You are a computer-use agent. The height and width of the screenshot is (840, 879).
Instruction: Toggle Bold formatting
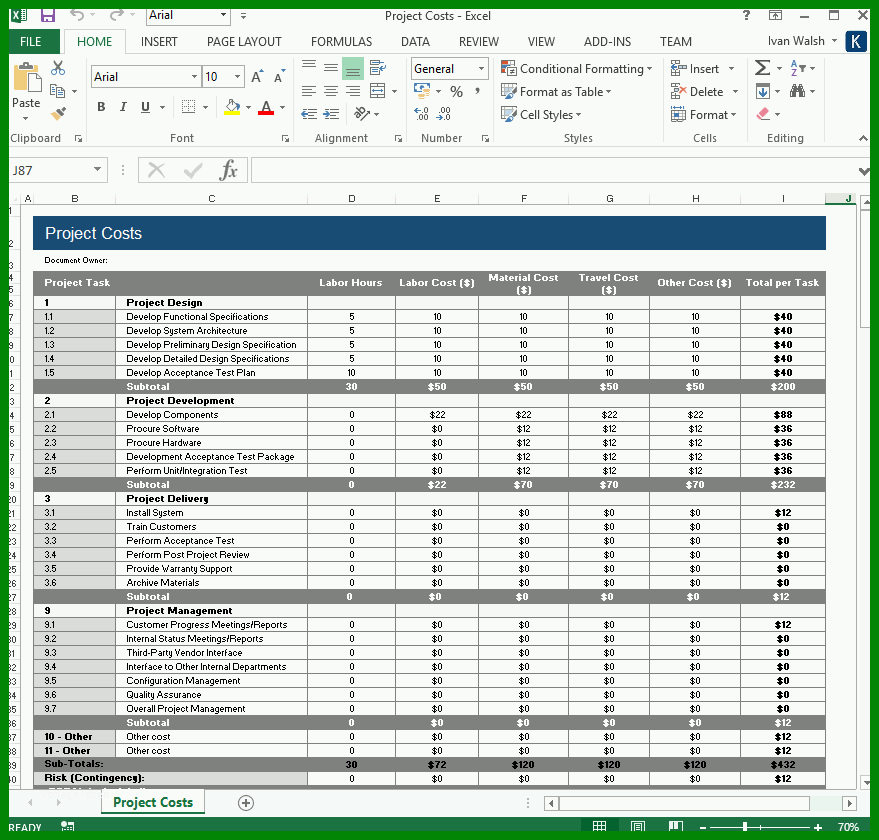[101, 107]
